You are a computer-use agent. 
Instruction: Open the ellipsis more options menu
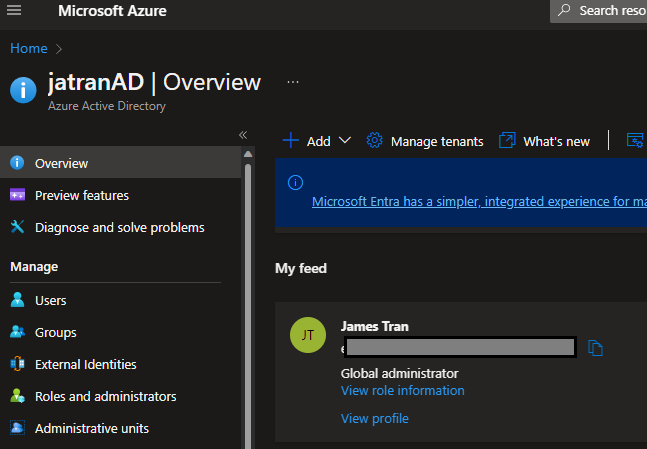[293, 82]
